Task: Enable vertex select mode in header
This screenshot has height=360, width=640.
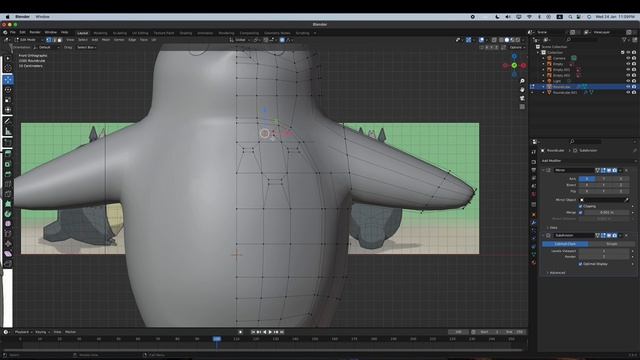Action: [x=49, y=40]
